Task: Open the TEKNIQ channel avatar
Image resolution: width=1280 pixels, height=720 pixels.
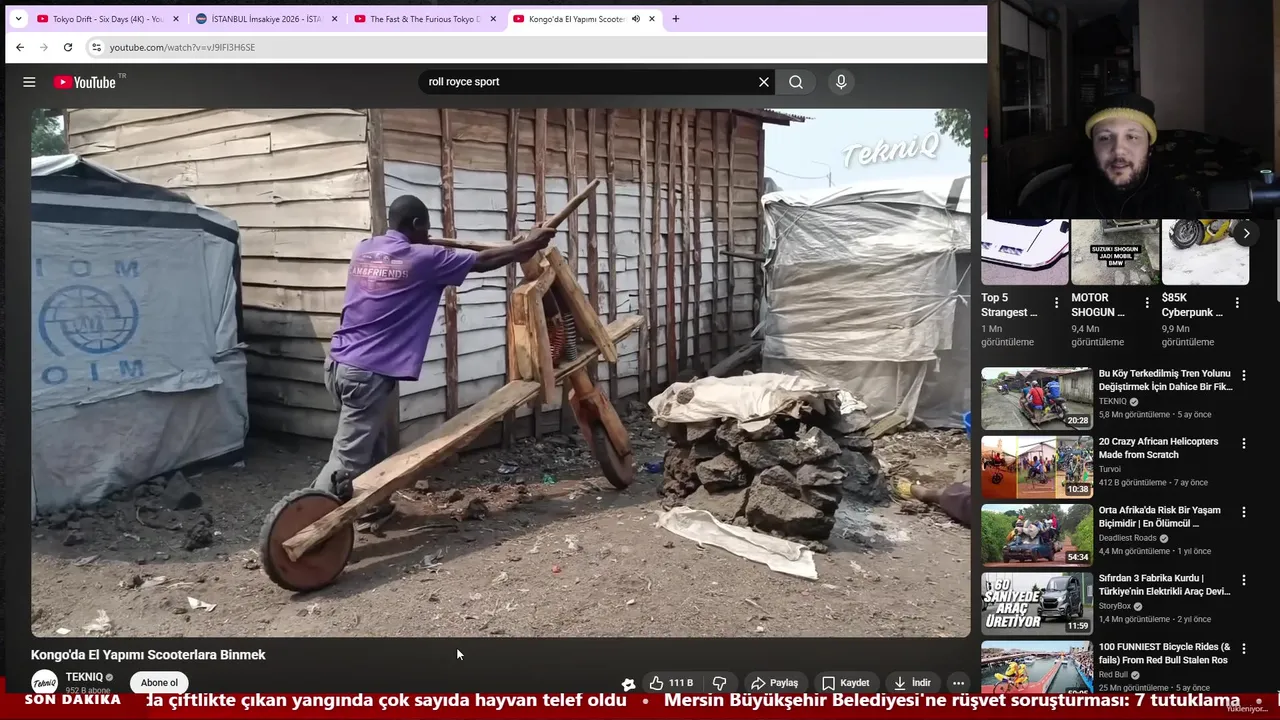Action: pyautogui.click(x=45, y=683)
